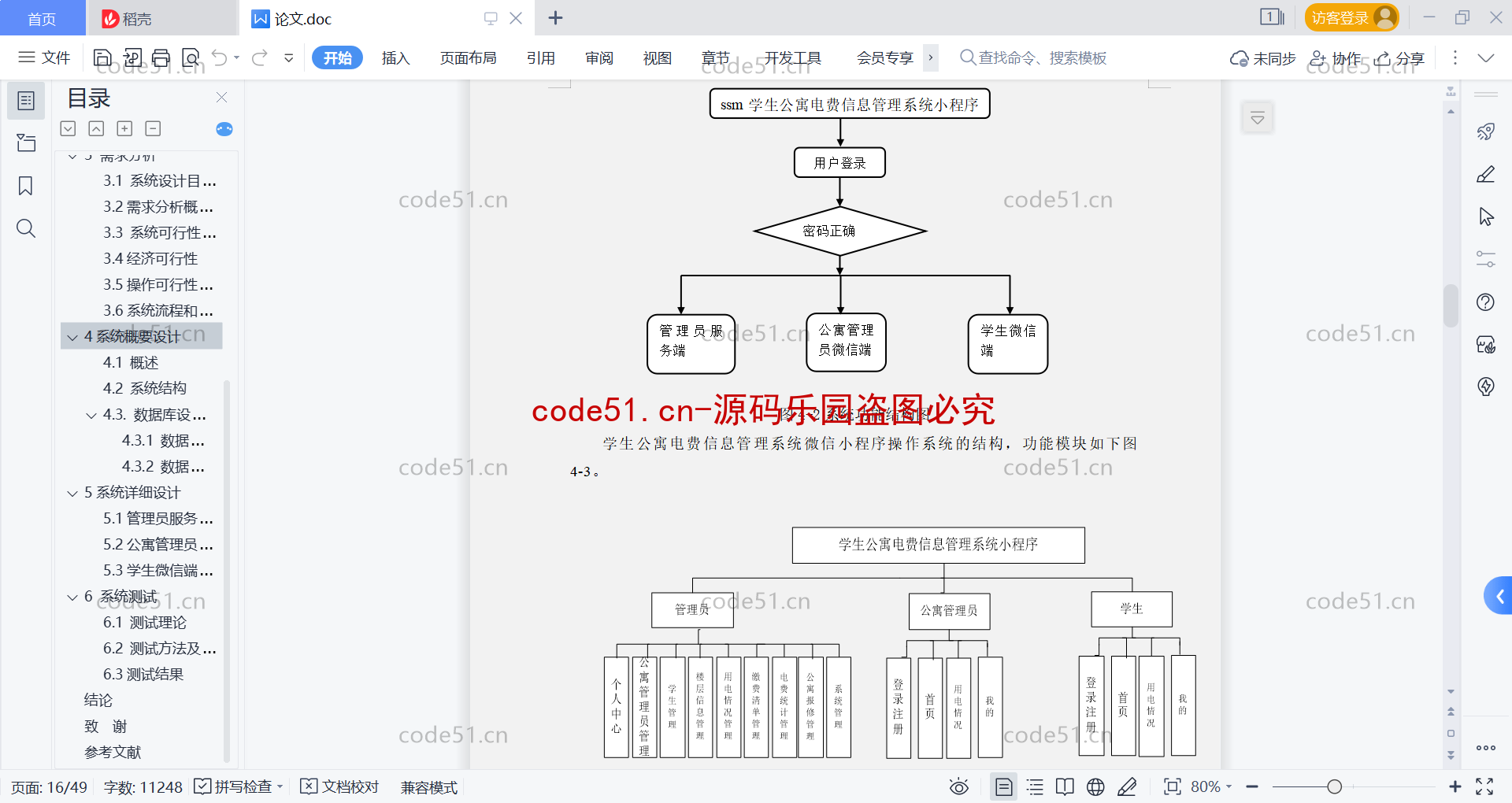The image size is (1512, 803).
Task: Click the zoom out minus button
Action: click(x=1252, y=786)
